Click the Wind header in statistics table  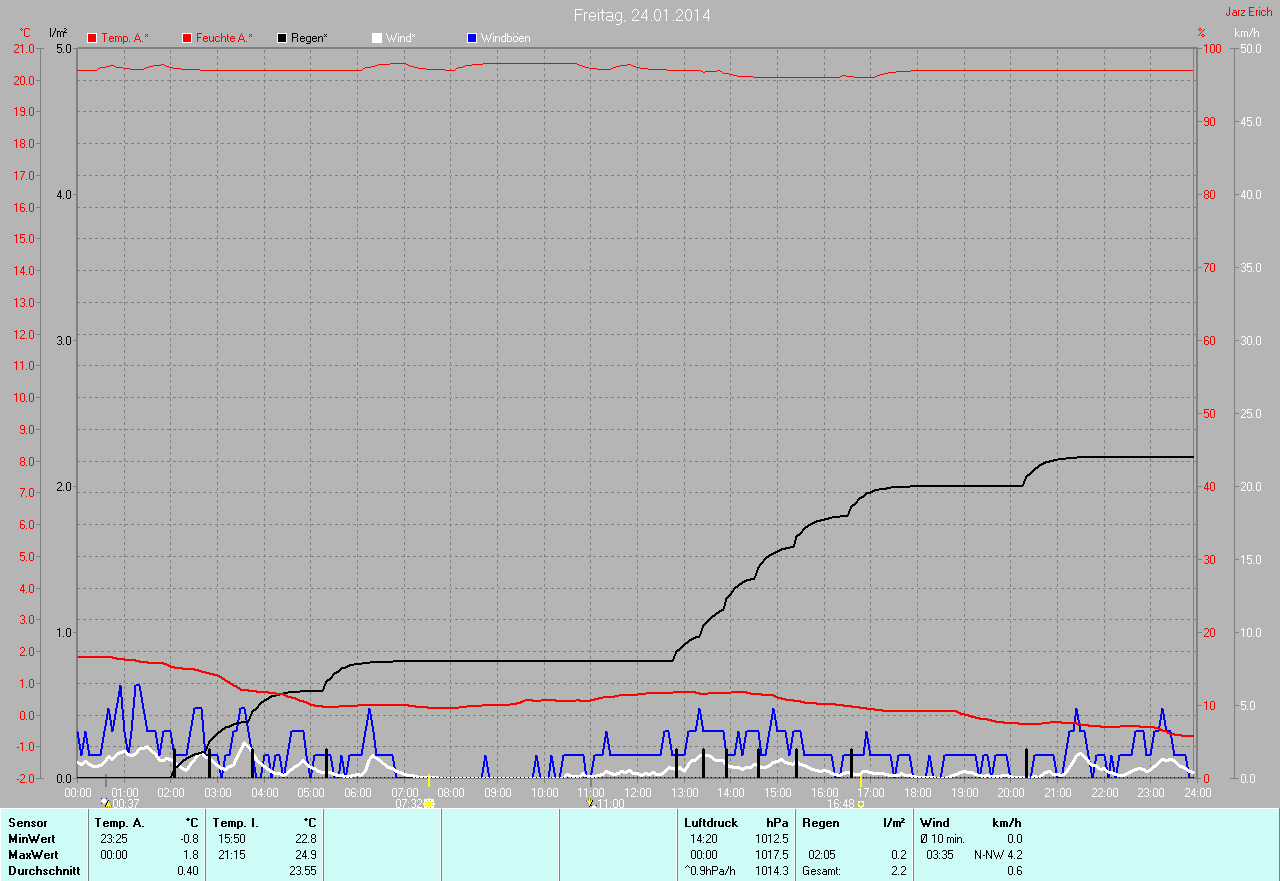(935, 823)
